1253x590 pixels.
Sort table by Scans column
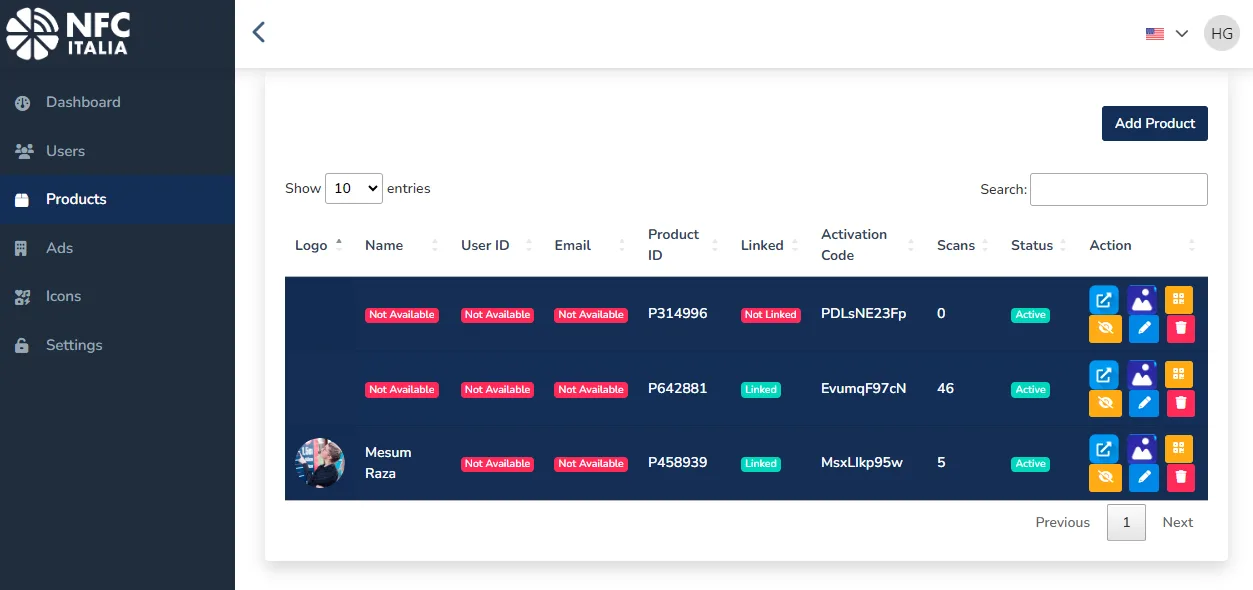click(956, 245)
